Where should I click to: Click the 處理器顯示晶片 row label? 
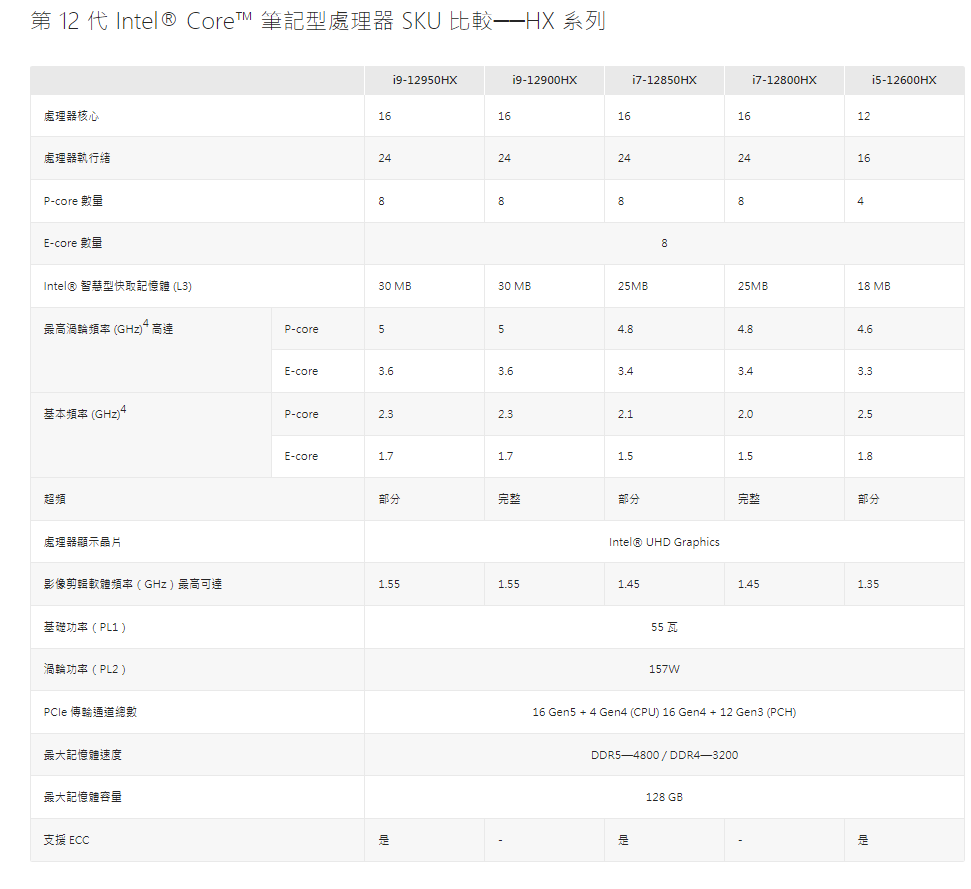82,542
